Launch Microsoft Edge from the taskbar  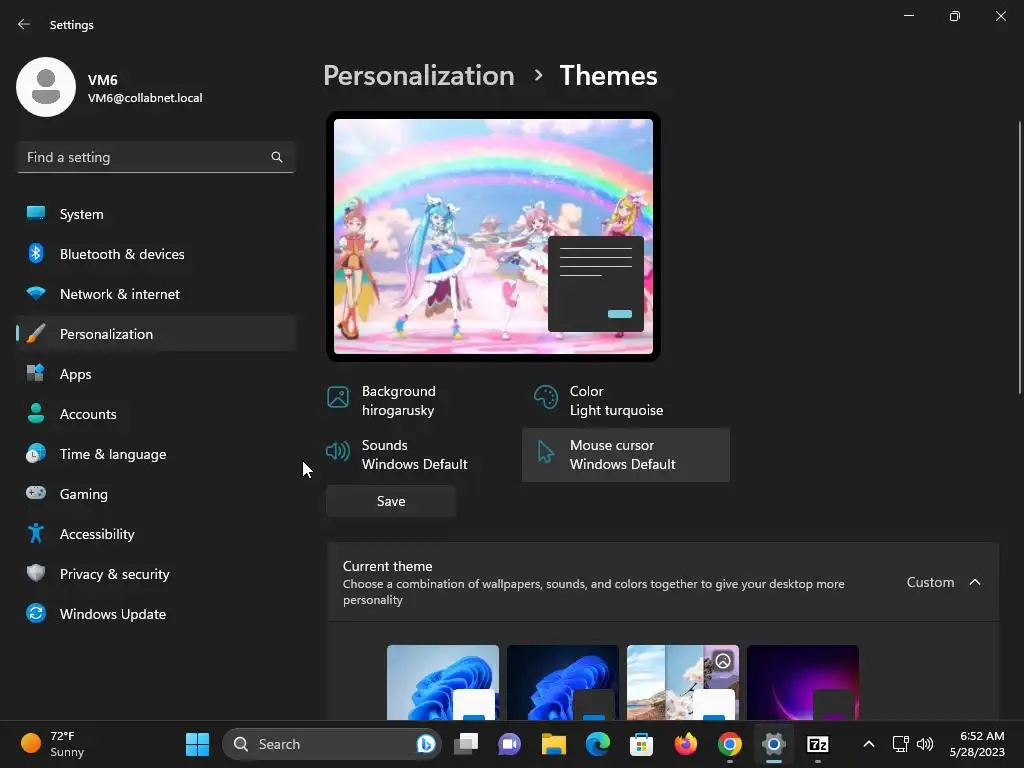598,744
